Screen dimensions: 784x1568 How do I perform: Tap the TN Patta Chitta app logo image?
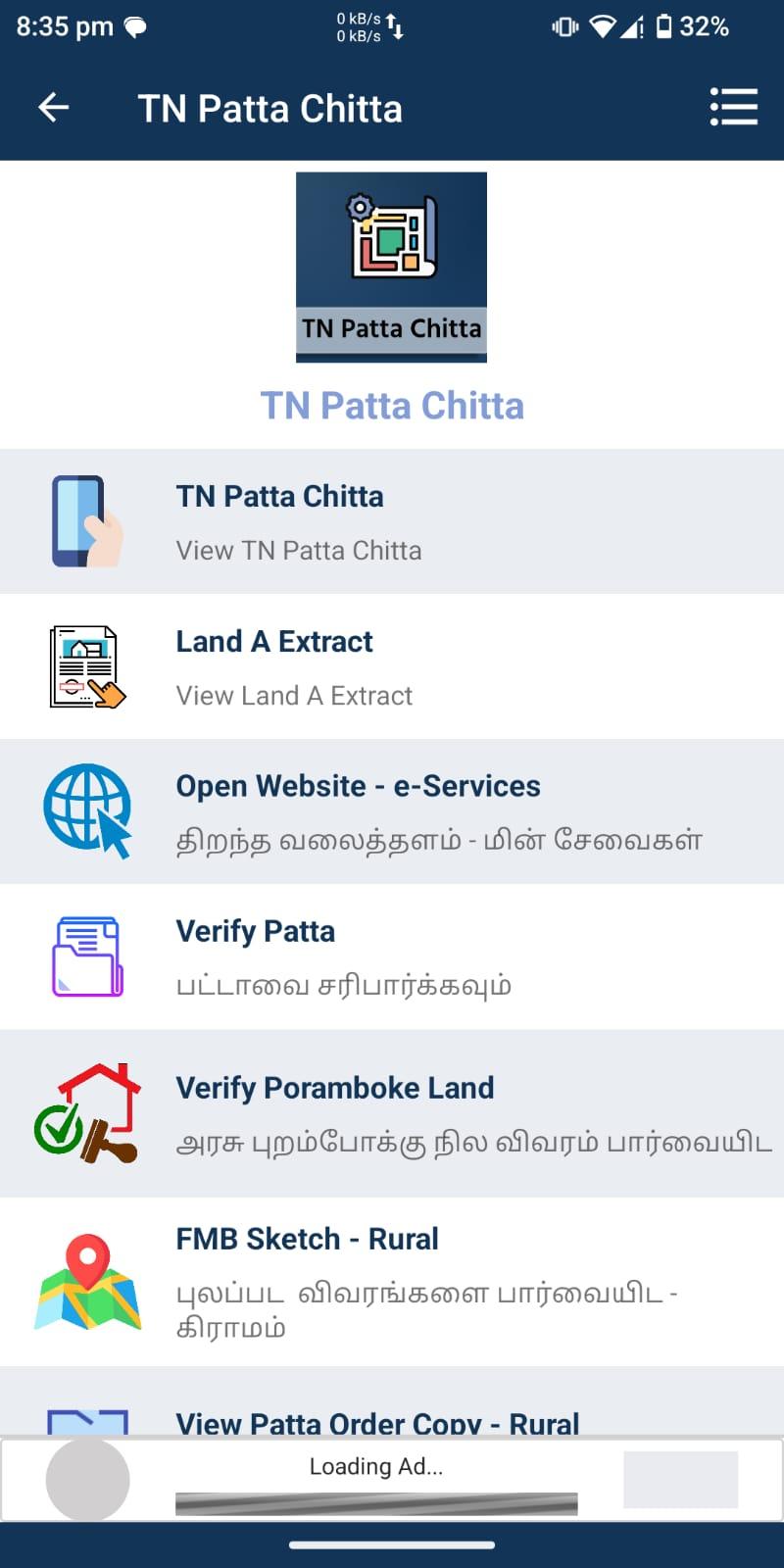[391, 268]
